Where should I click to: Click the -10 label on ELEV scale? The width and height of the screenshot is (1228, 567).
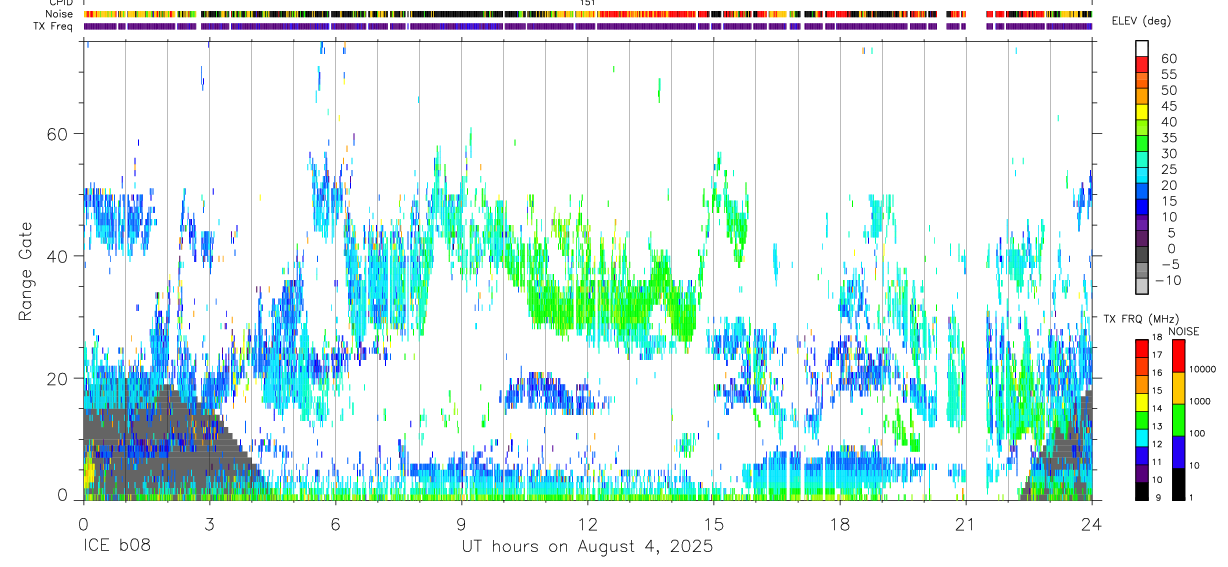click(1167, 280)
